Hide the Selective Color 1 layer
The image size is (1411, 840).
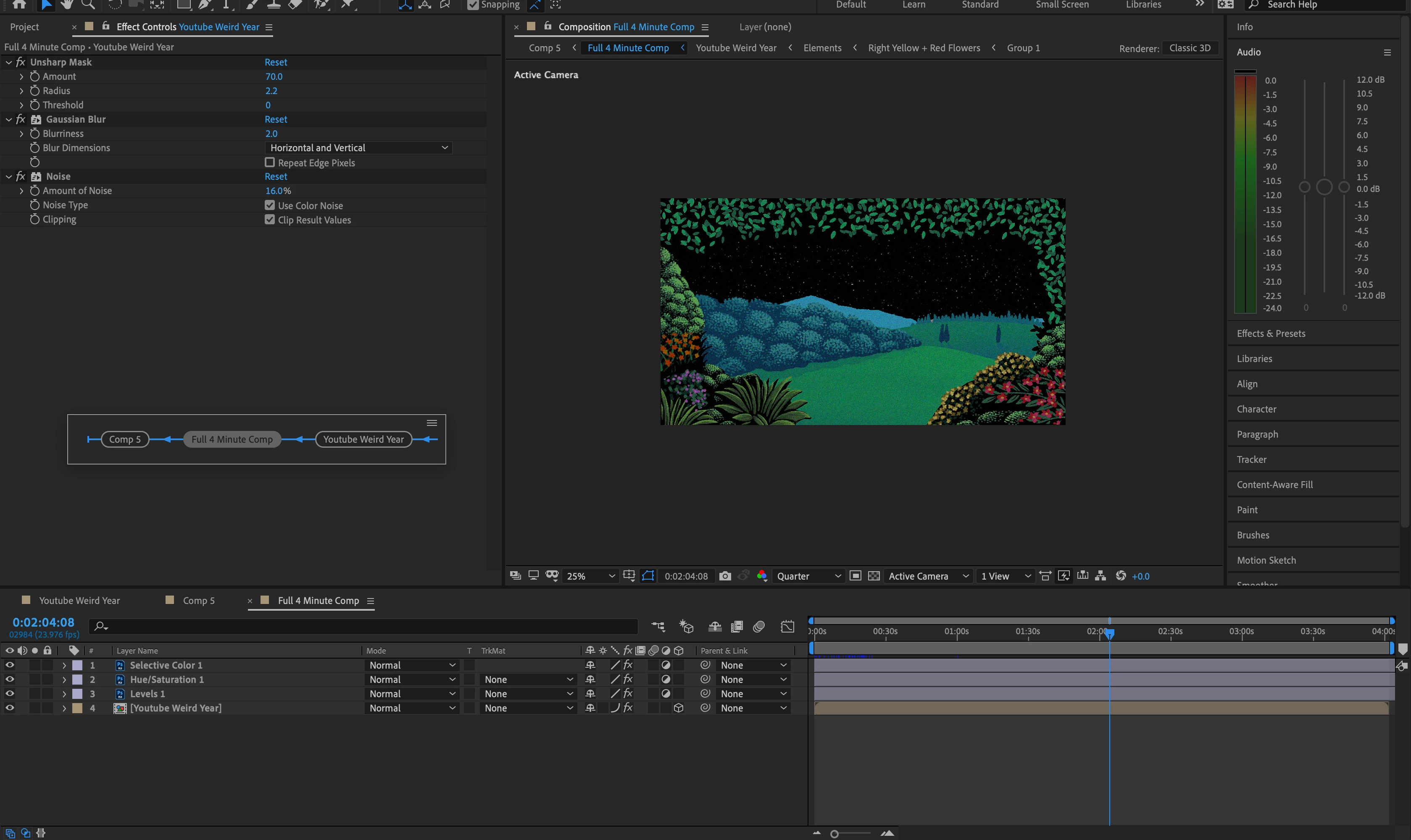click(x=10, y=665)
